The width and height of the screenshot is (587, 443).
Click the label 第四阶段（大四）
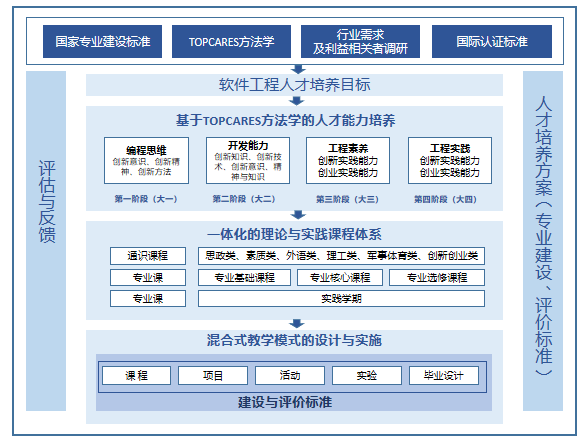pos(445,199)
